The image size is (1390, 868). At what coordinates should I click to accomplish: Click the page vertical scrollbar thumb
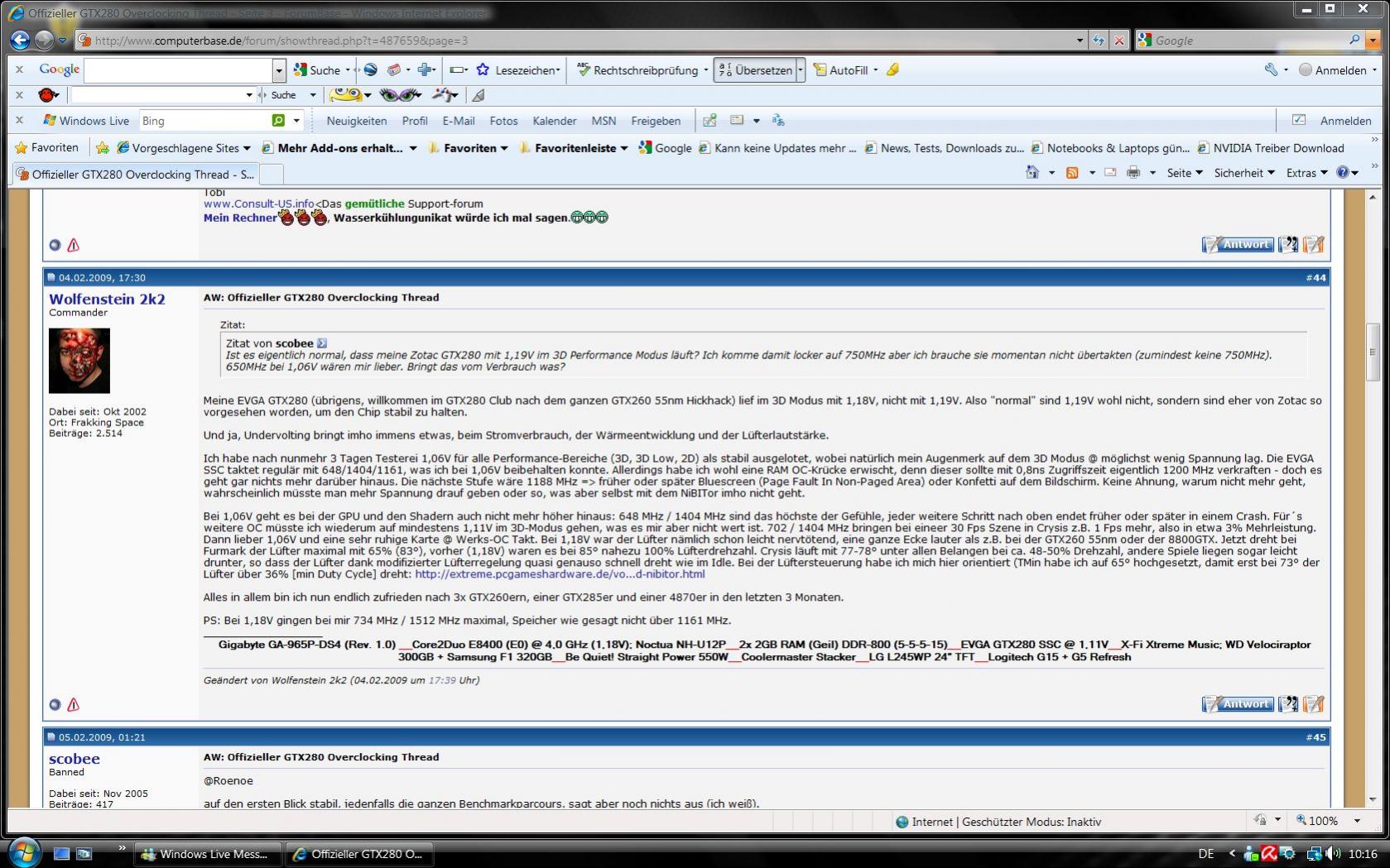pos(1372,352)
